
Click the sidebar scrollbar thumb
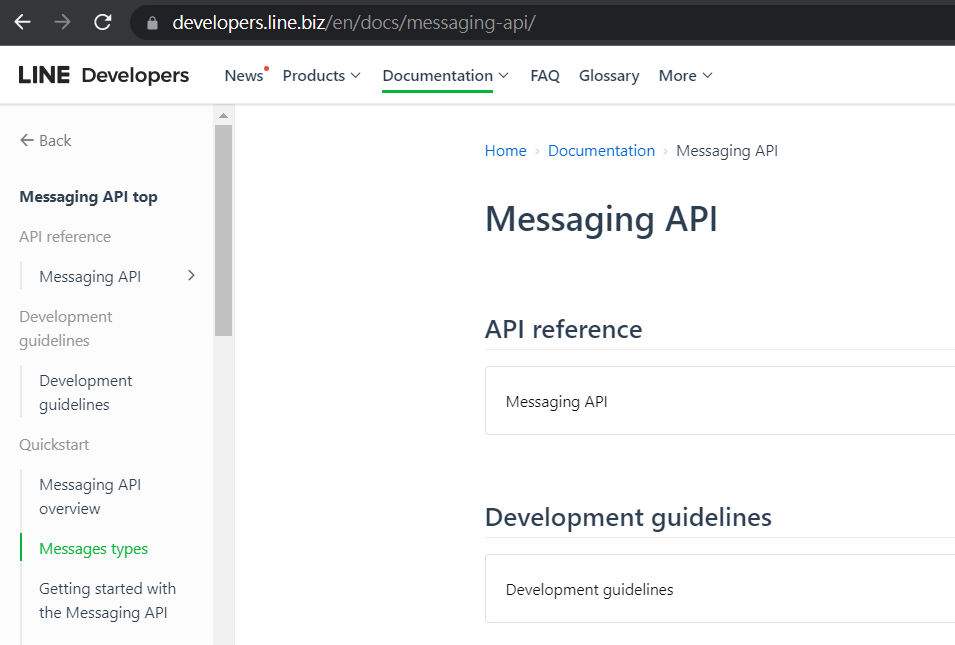(223, 228)
